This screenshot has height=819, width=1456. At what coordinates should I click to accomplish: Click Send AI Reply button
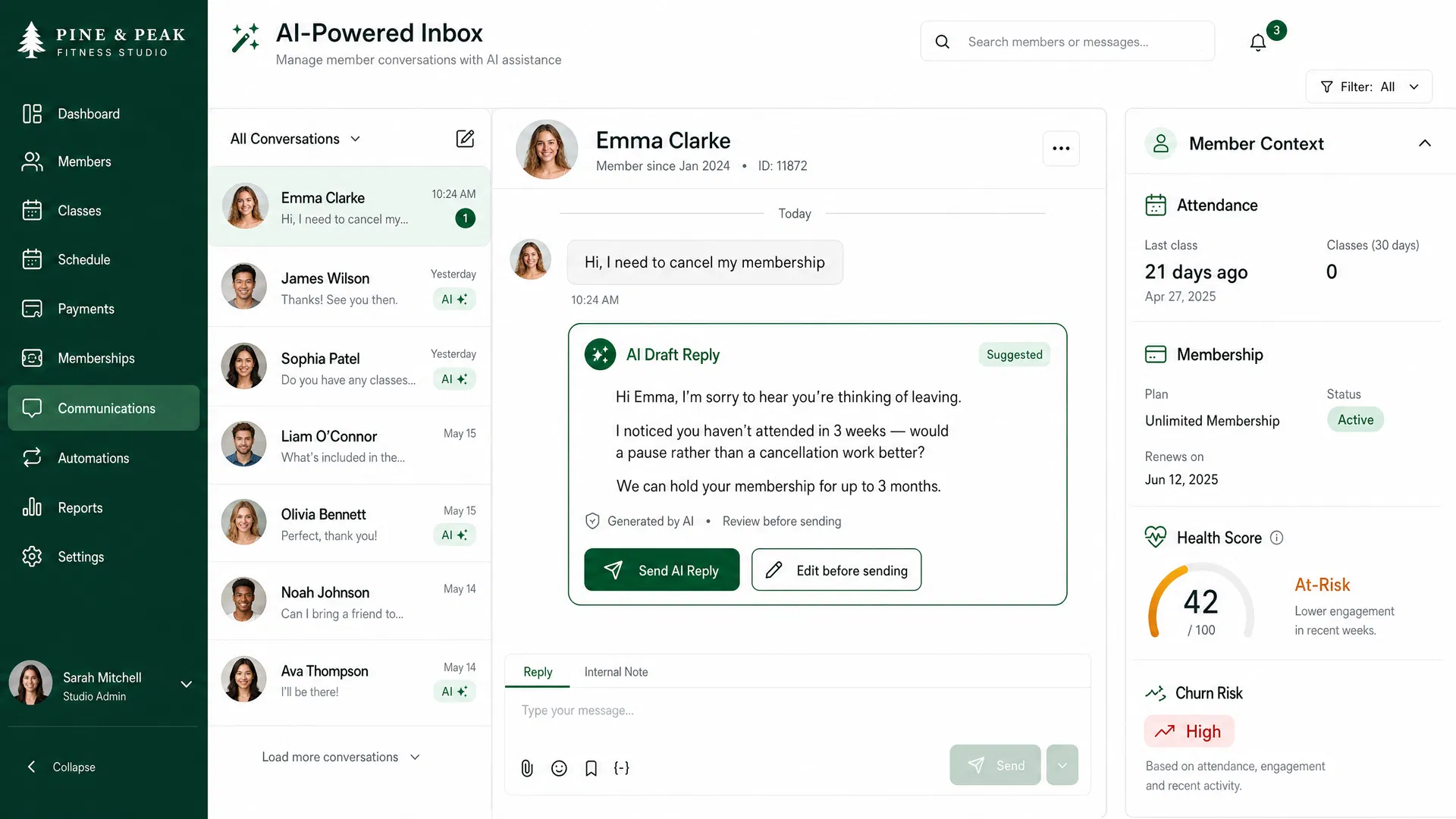point(661,570)
